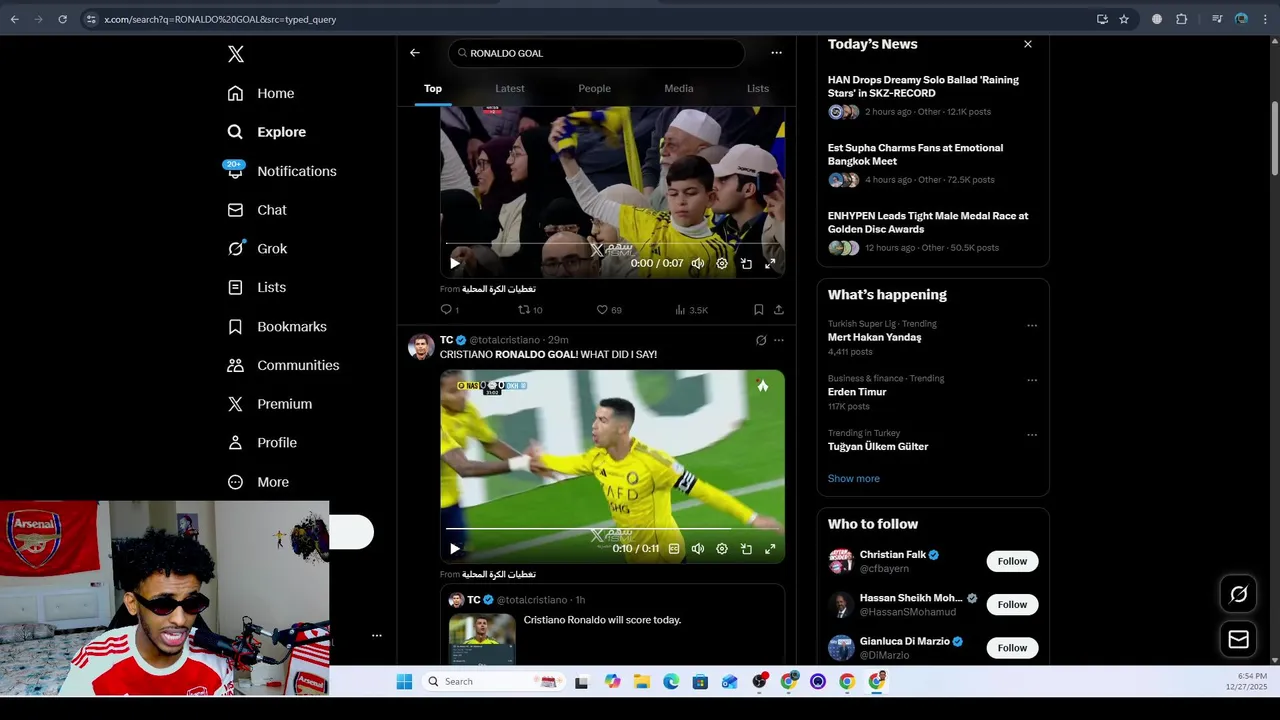Open Communities in the sidebar
This screenshot has width=1280, height=720.
[x=283, y=365]
